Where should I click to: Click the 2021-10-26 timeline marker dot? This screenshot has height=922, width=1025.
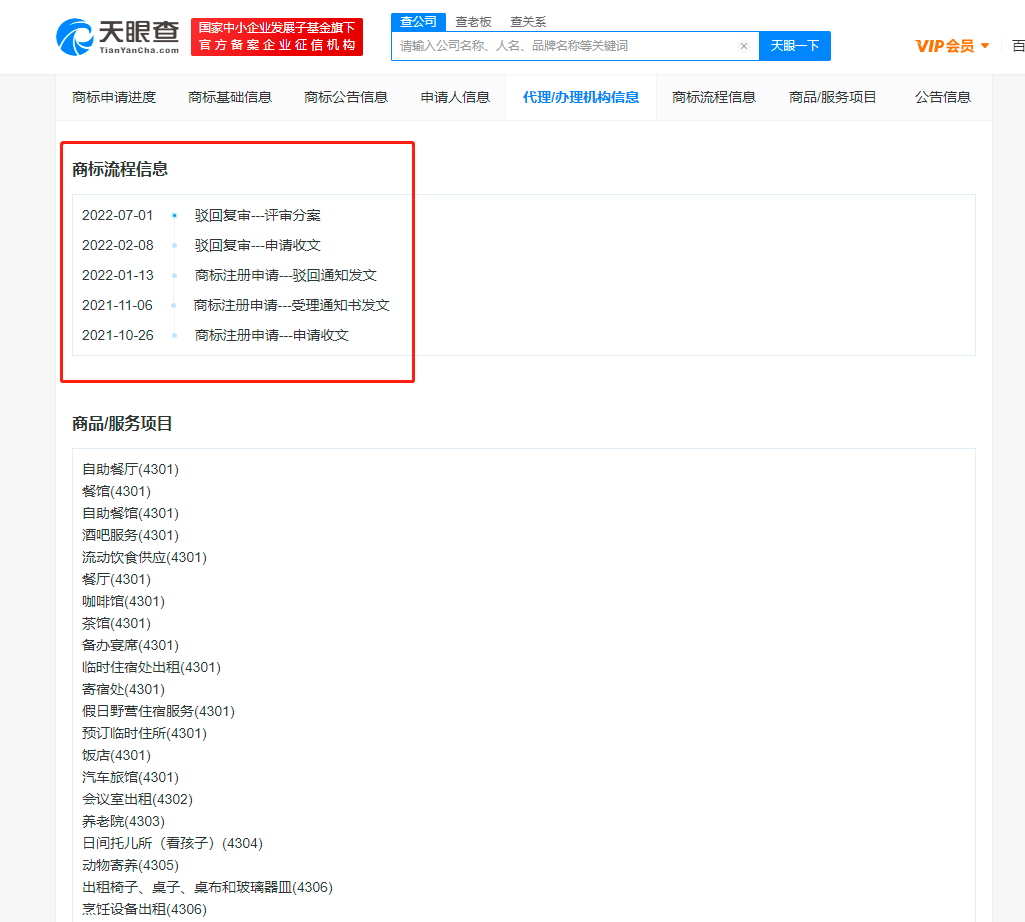point(174,335)
